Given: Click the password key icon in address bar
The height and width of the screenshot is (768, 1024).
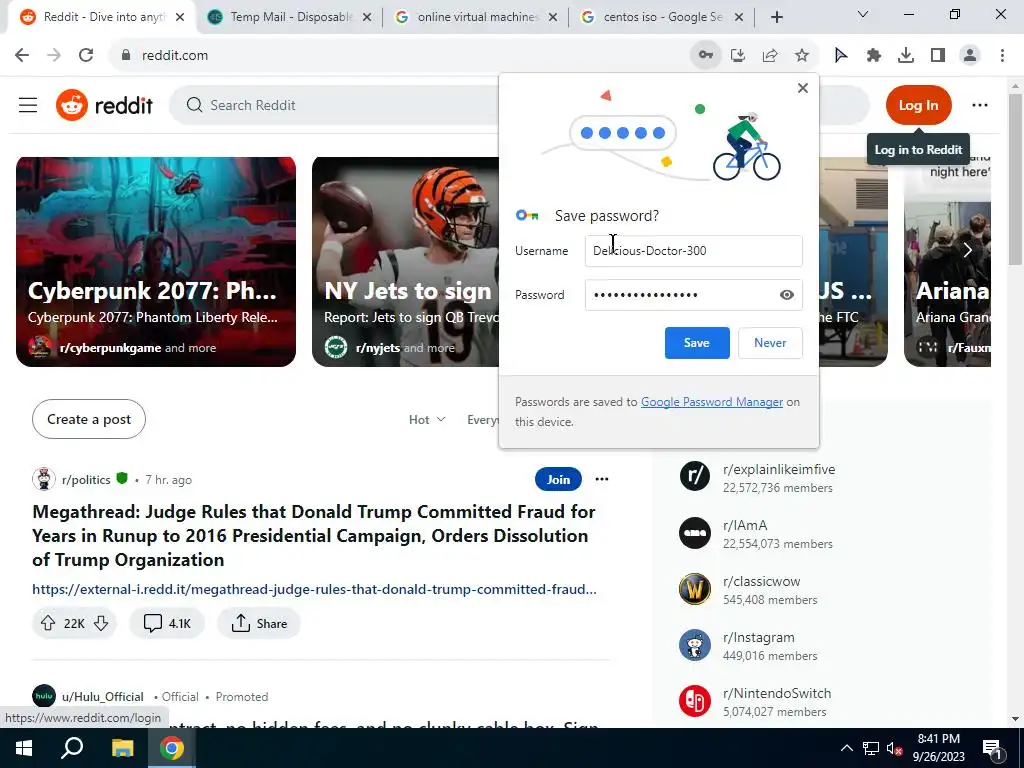Looking at the screenshot, I should [705, 56].
